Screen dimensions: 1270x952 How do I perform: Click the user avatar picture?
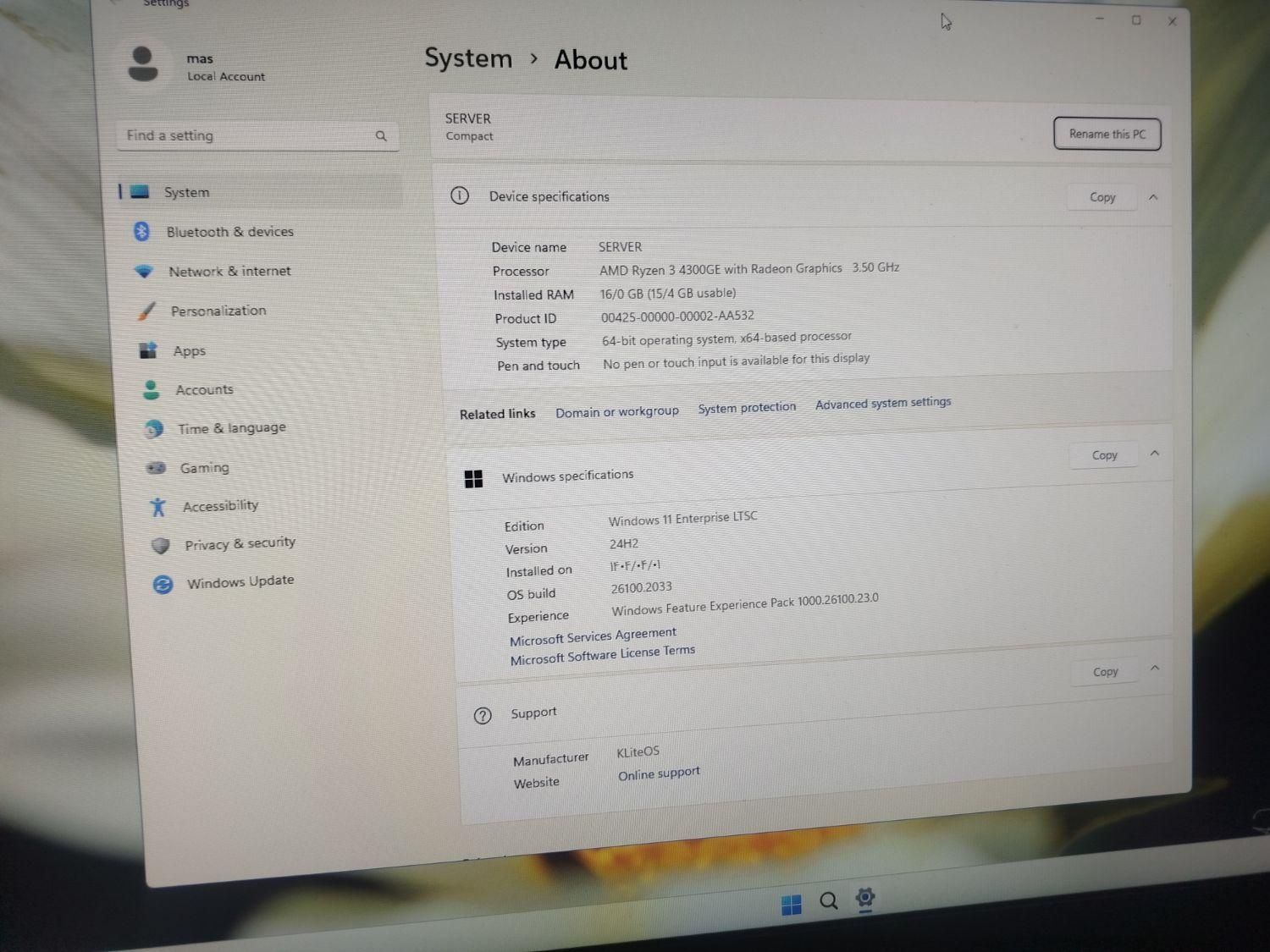click(142, 64)
